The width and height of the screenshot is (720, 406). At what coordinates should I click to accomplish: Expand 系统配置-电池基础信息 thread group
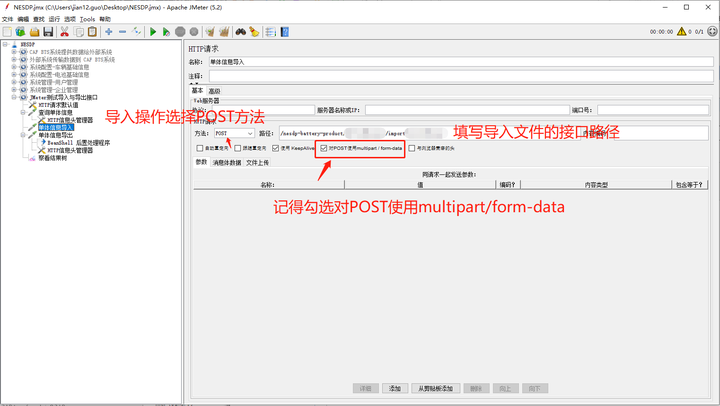point(14,75)
